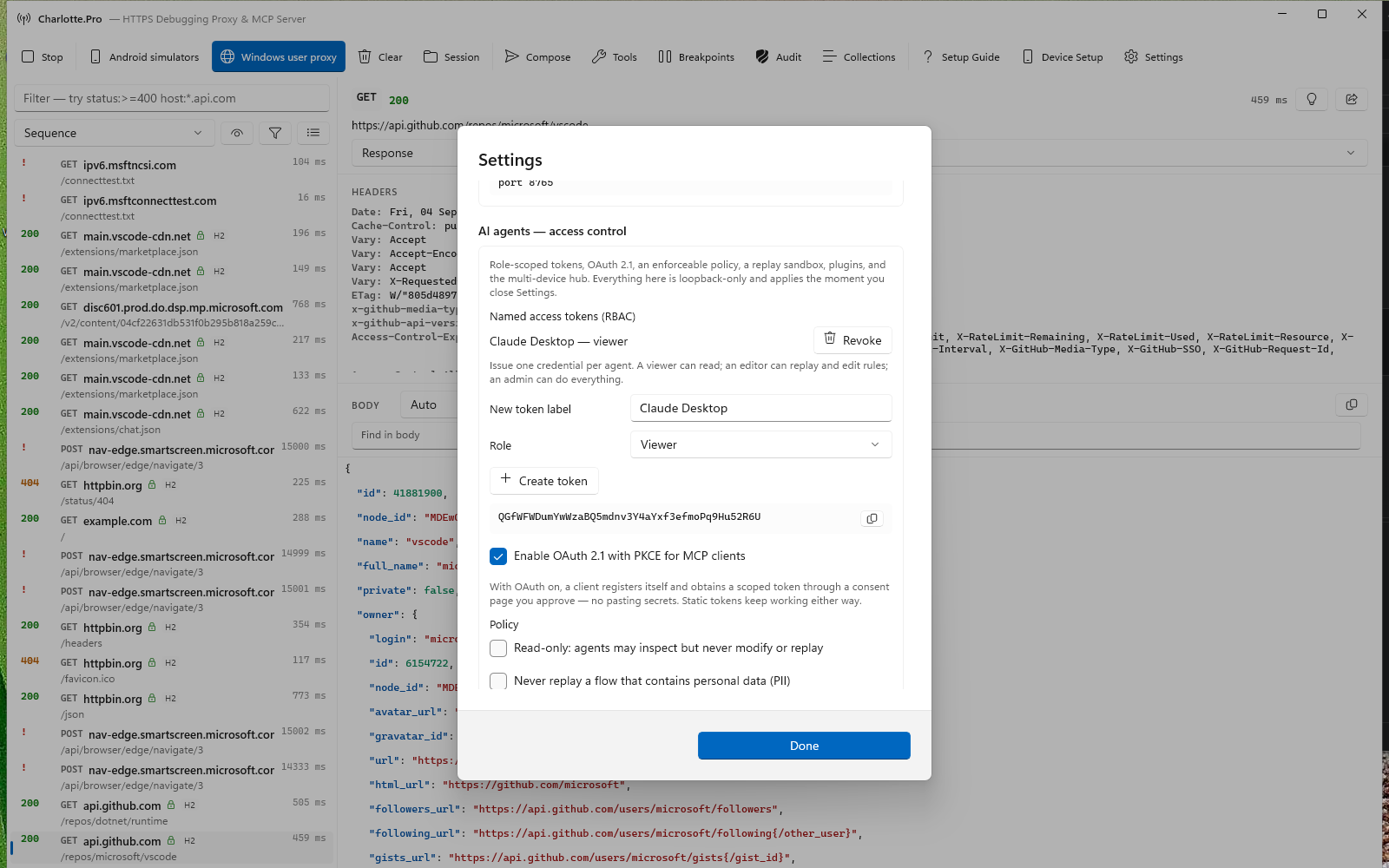Viewport: 1389px width, 868px height.
Task: Click Done to close Settings
Action: 804,746
